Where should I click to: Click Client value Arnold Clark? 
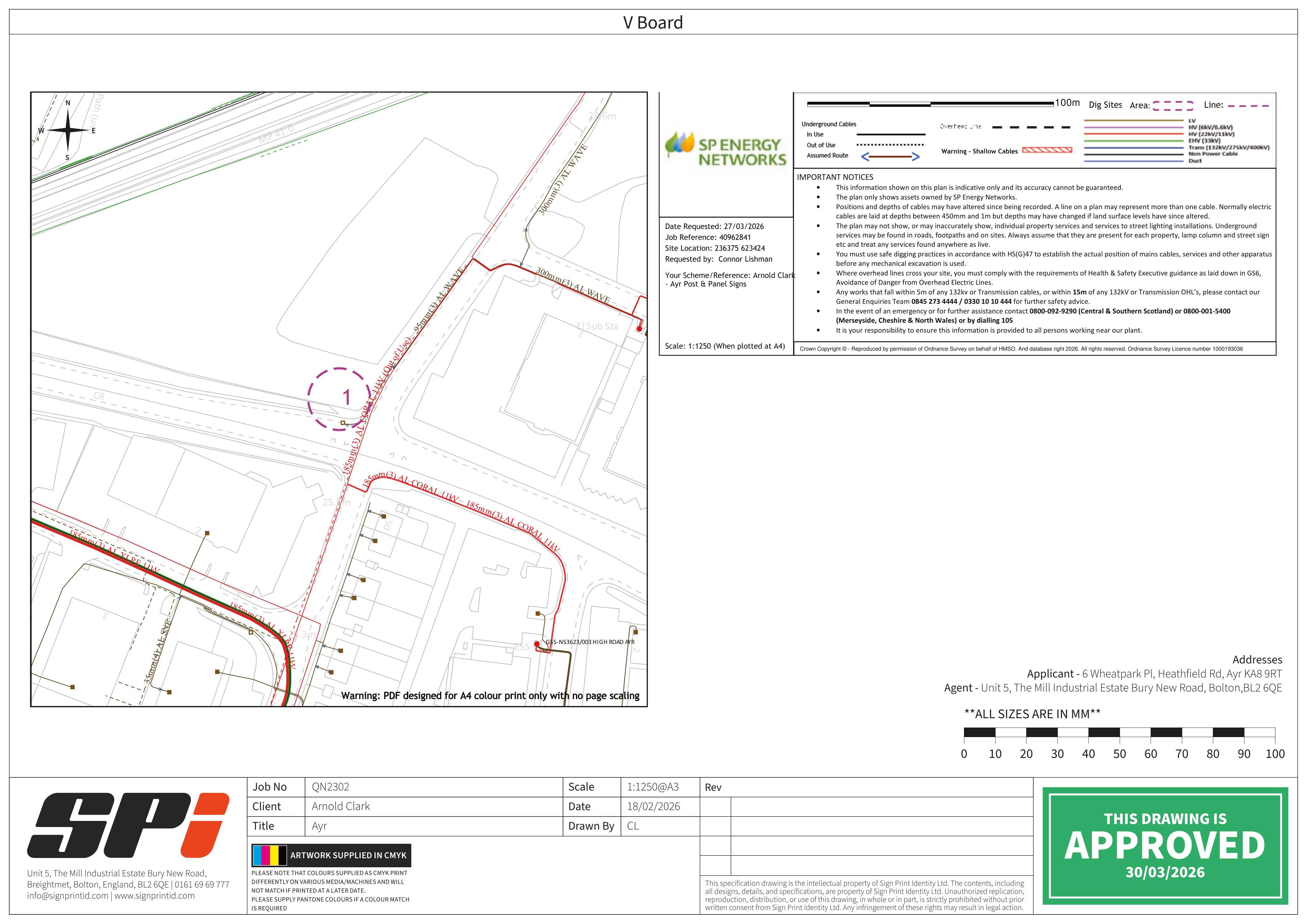coord(341,806)
